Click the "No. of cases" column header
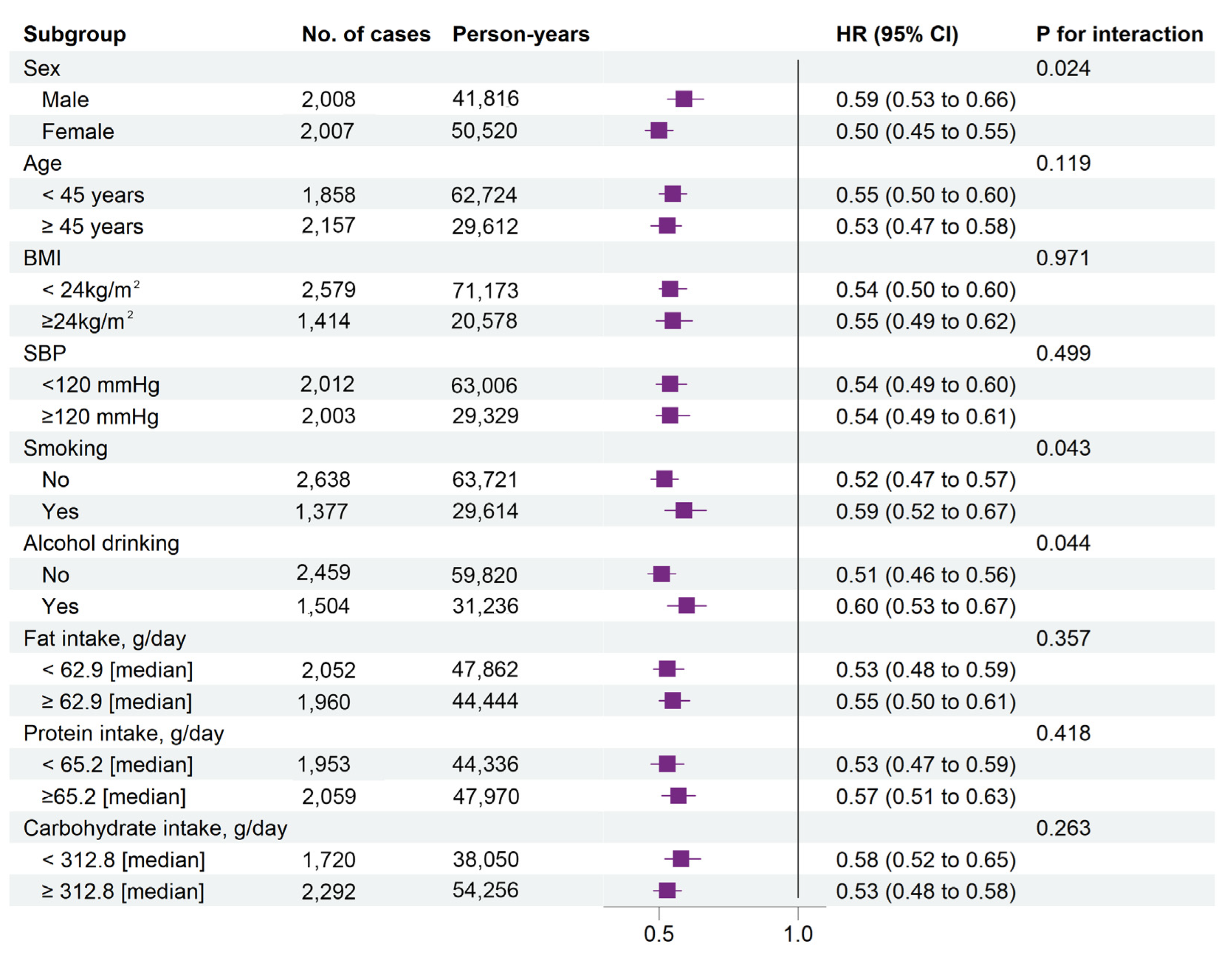 pyautogui.click(x=365, y=35)
